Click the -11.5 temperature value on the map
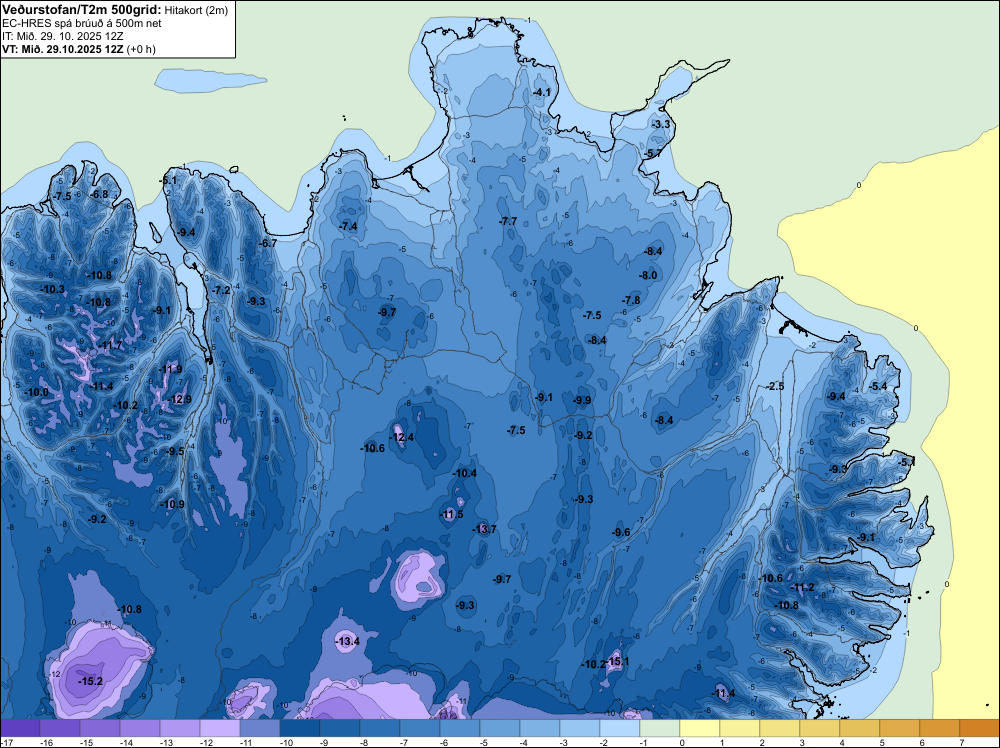Screen dimensions: 1000x748 [x=451, y=514]
